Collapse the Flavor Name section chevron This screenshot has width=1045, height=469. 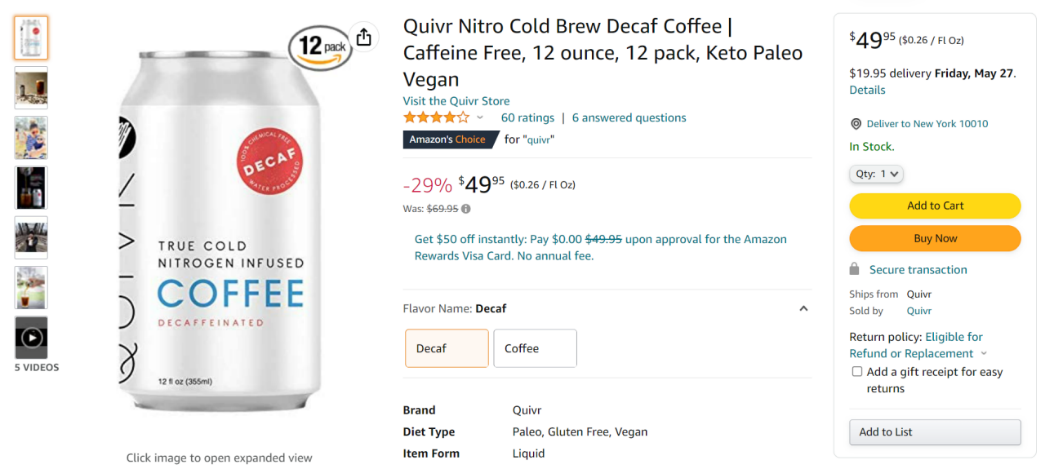804,308
